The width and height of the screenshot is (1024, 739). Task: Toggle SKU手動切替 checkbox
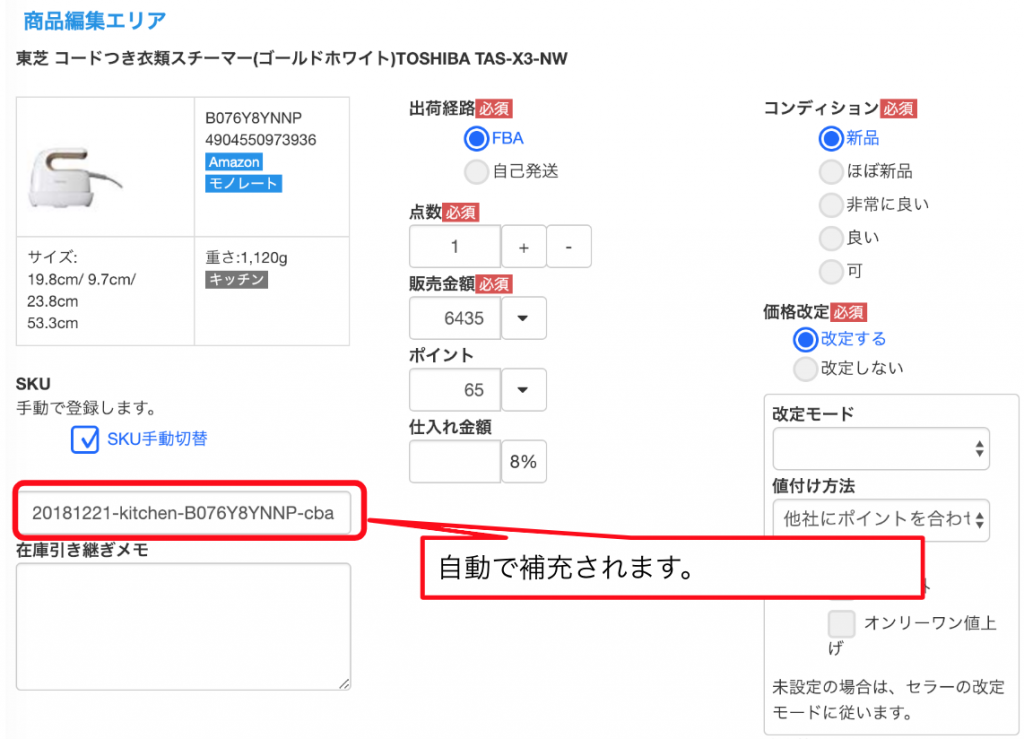[85, 439]
